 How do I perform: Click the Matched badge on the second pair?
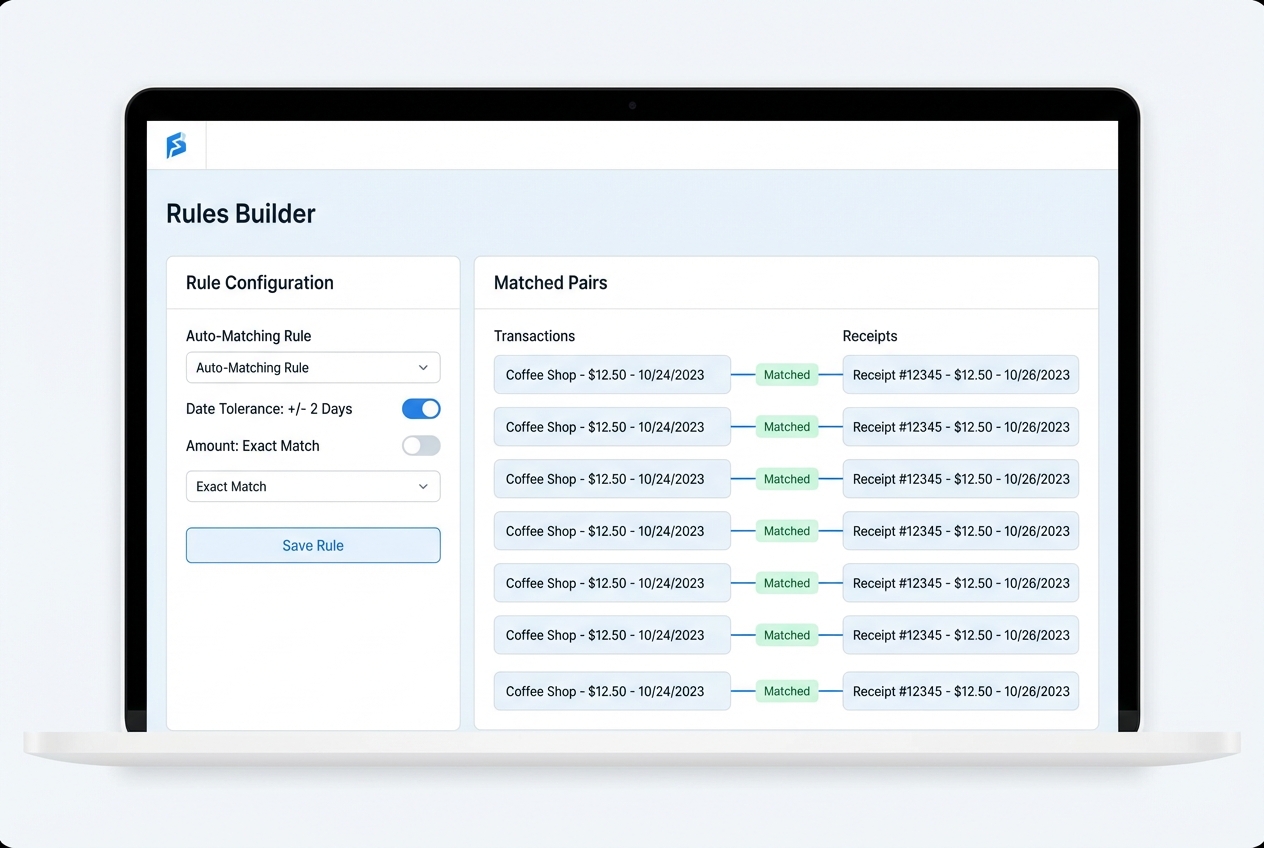coord(786,427)
